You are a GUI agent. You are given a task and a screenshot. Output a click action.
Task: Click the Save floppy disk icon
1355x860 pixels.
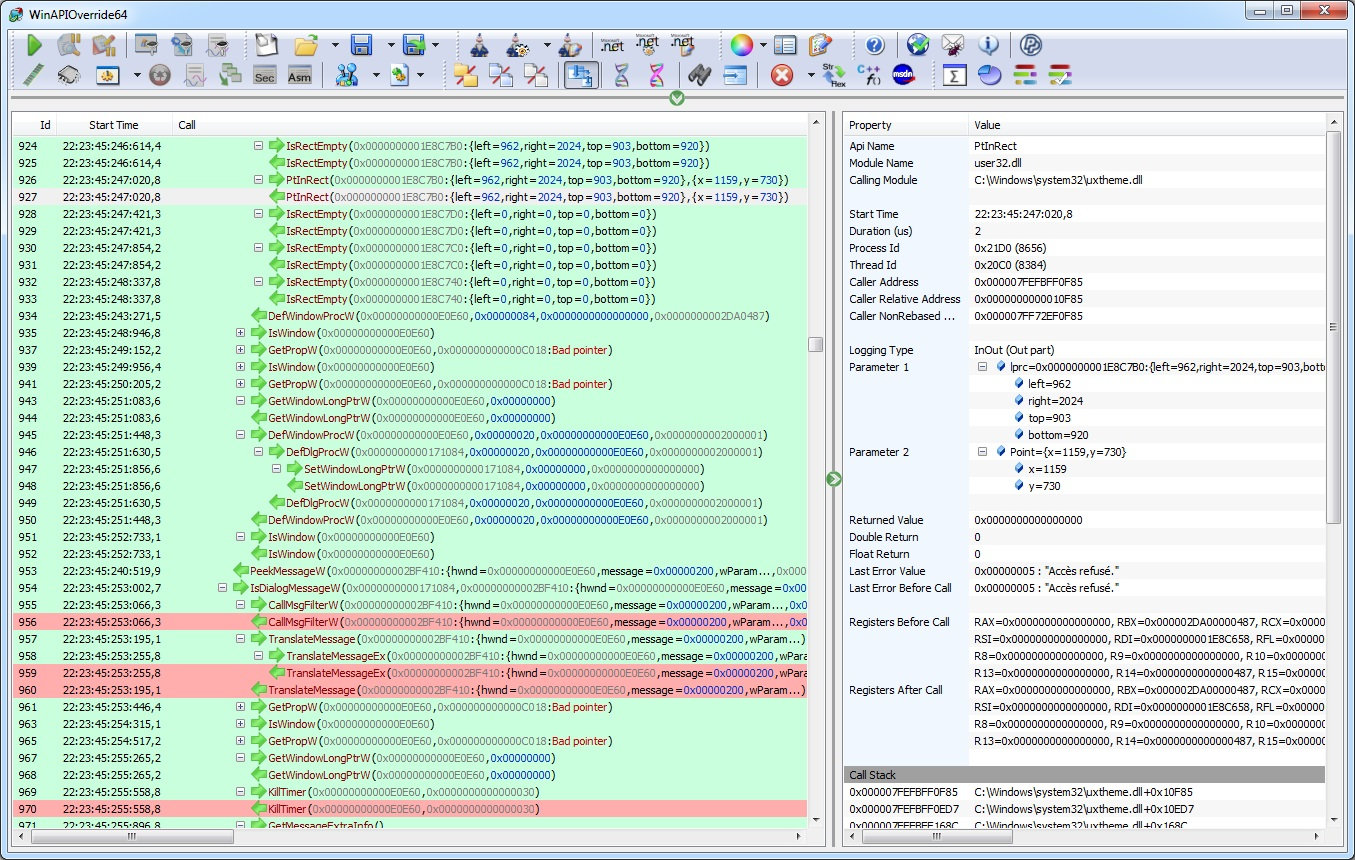point(361,45)
